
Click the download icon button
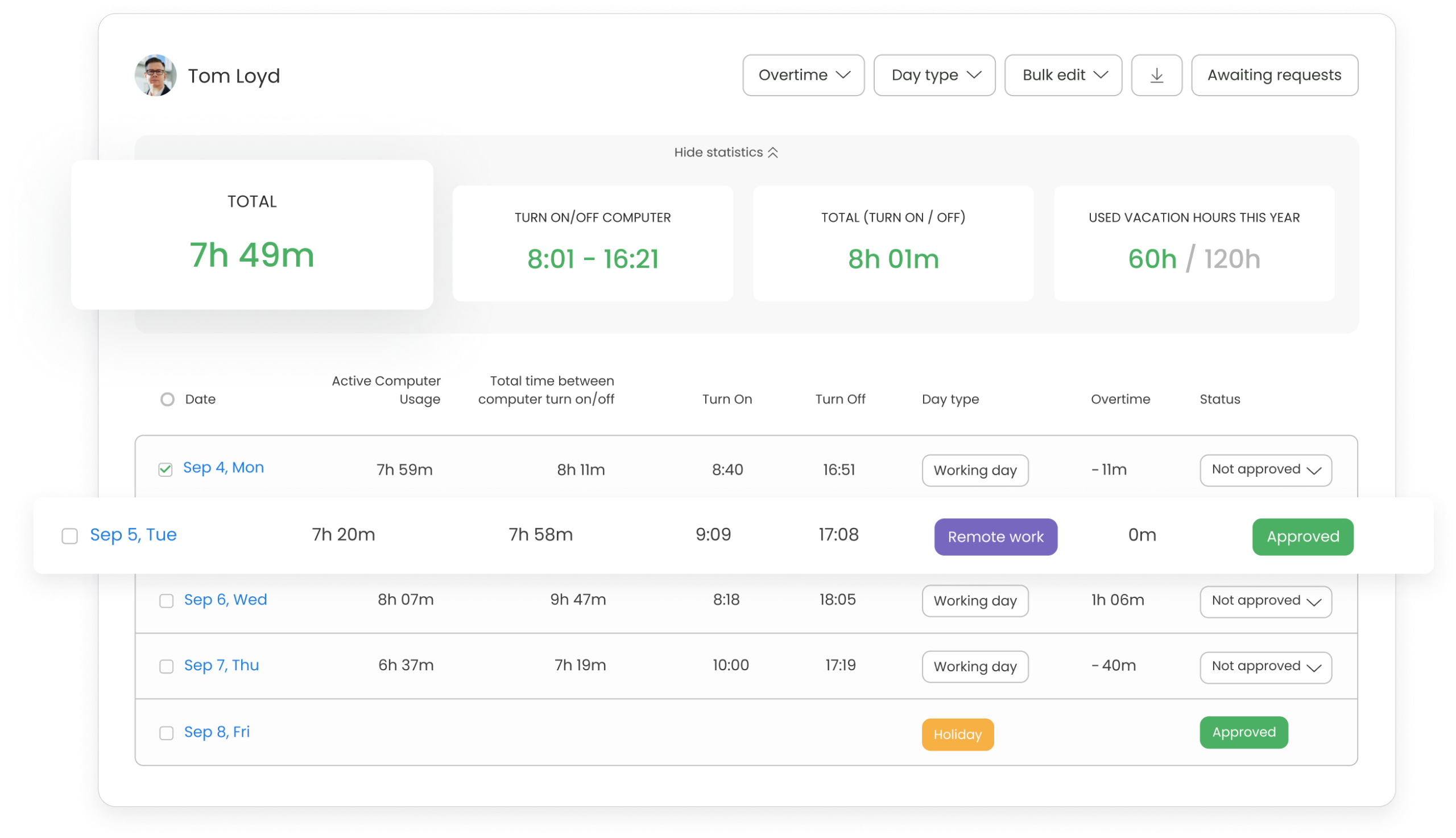click(x=1156, y=76)
